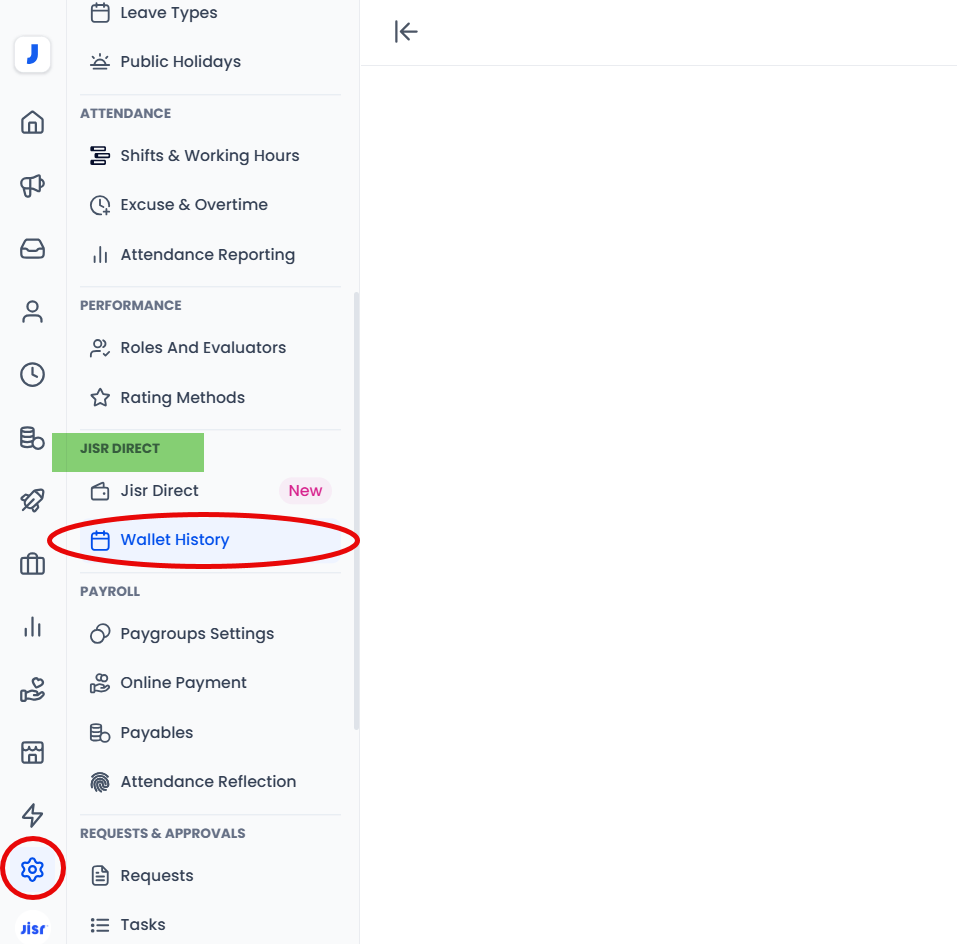Screen dimensions: 957x944
Task: Click the inbox tray icon
Action: click(x=33, y=249)
